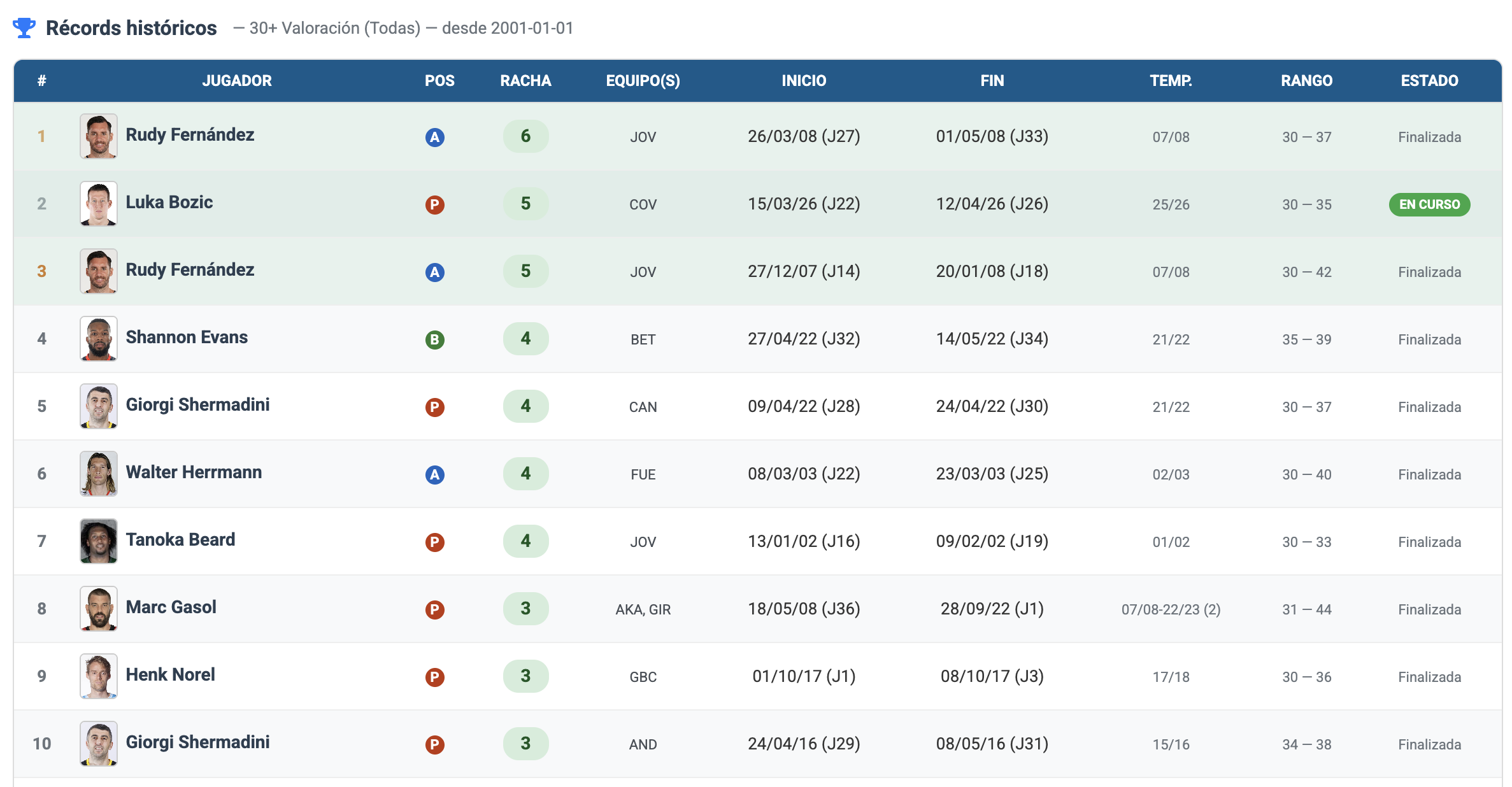The width and height of the screenshot is (1512, 787).
Task: Sort by the RACHA column header
Action: click(x=525, y=81)
